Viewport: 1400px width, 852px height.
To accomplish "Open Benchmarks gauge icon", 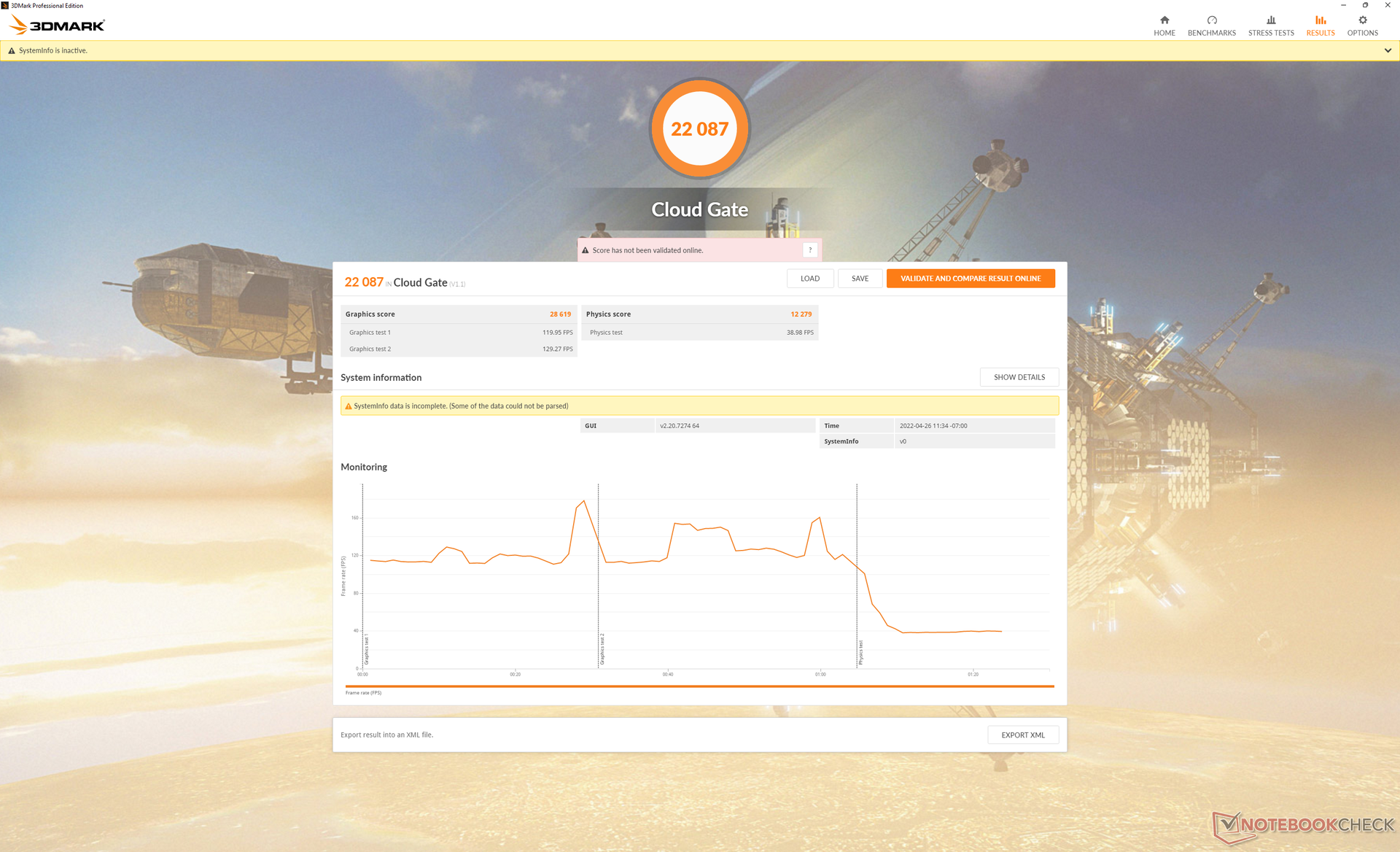I will (x=1211, y=20).
